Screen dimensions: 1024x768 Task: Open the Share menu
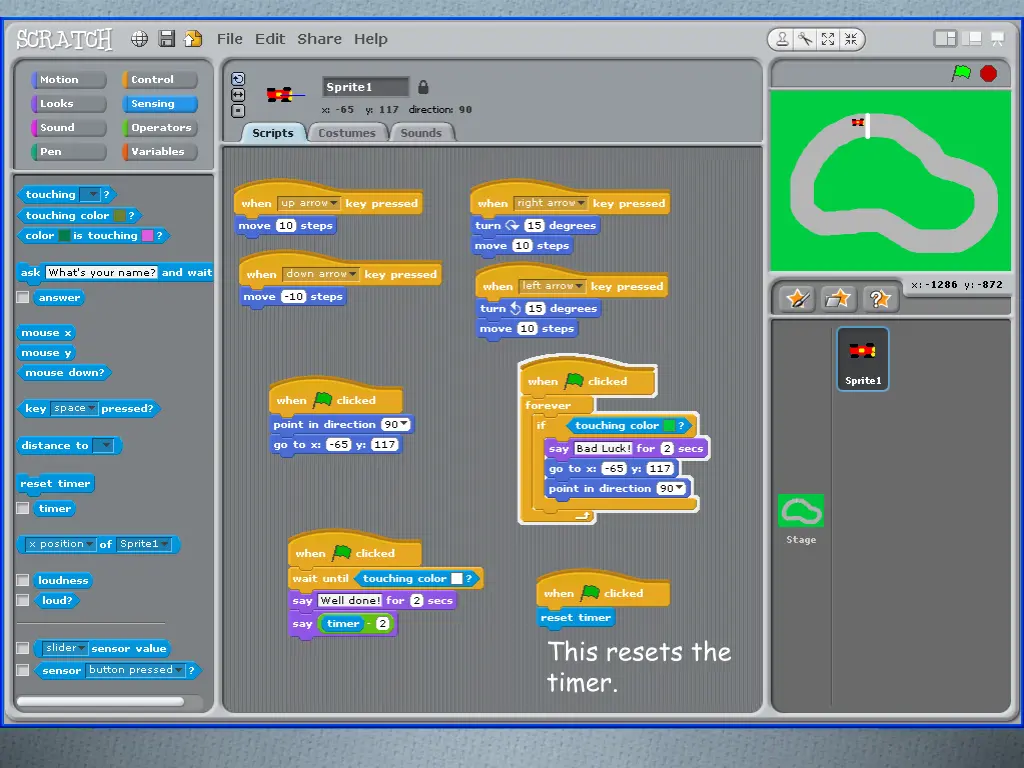(319, 39)
